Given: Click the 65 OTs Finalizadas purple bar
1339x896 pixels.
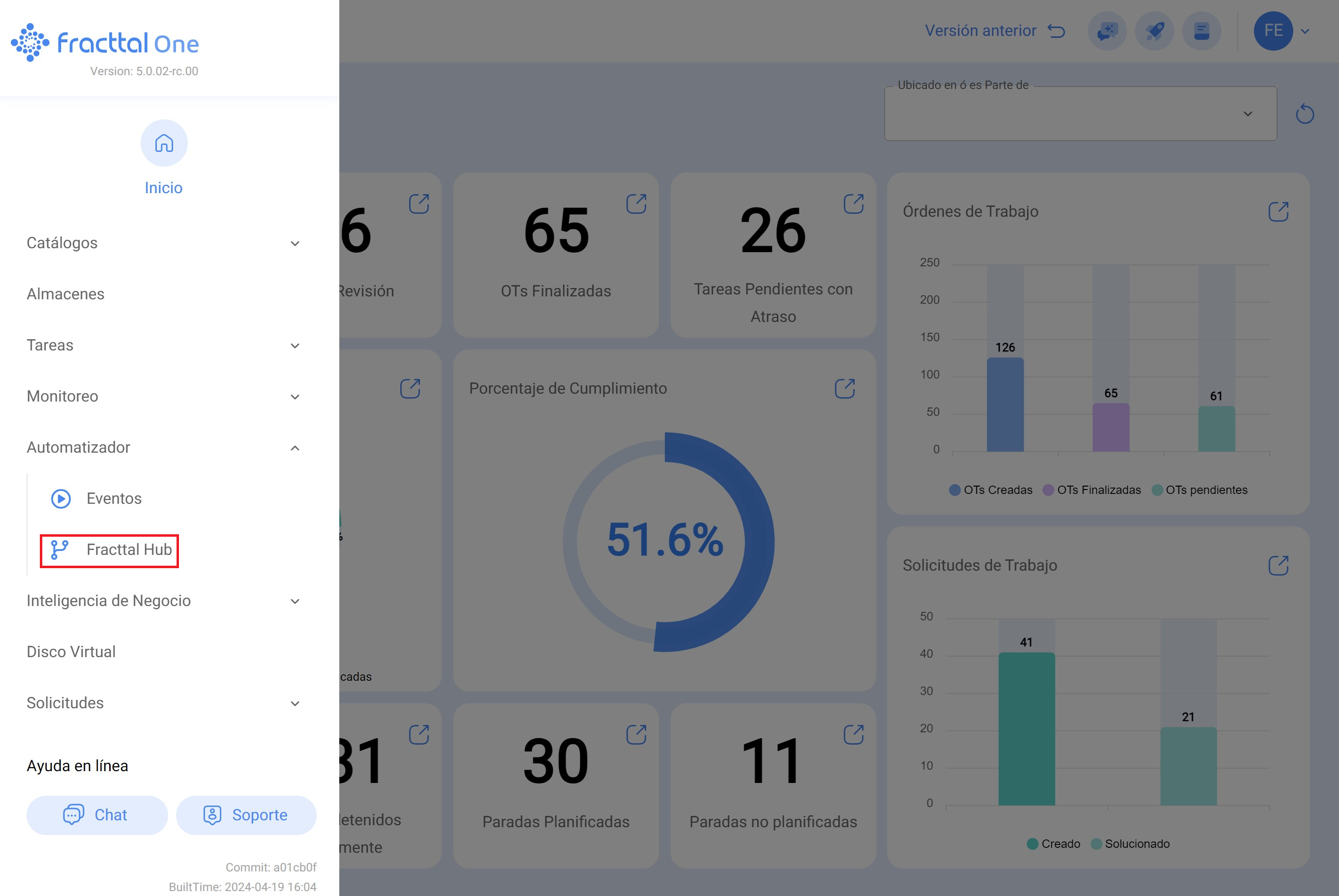Looking at the screenshot, I should (x=1111, y=428).
